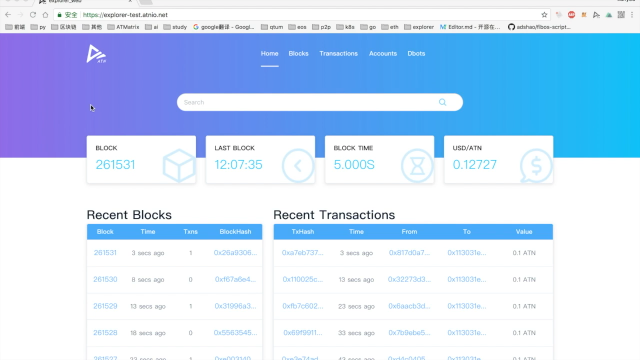Click the dollar icon on USD/ATN card

click(x=536, y=166)
